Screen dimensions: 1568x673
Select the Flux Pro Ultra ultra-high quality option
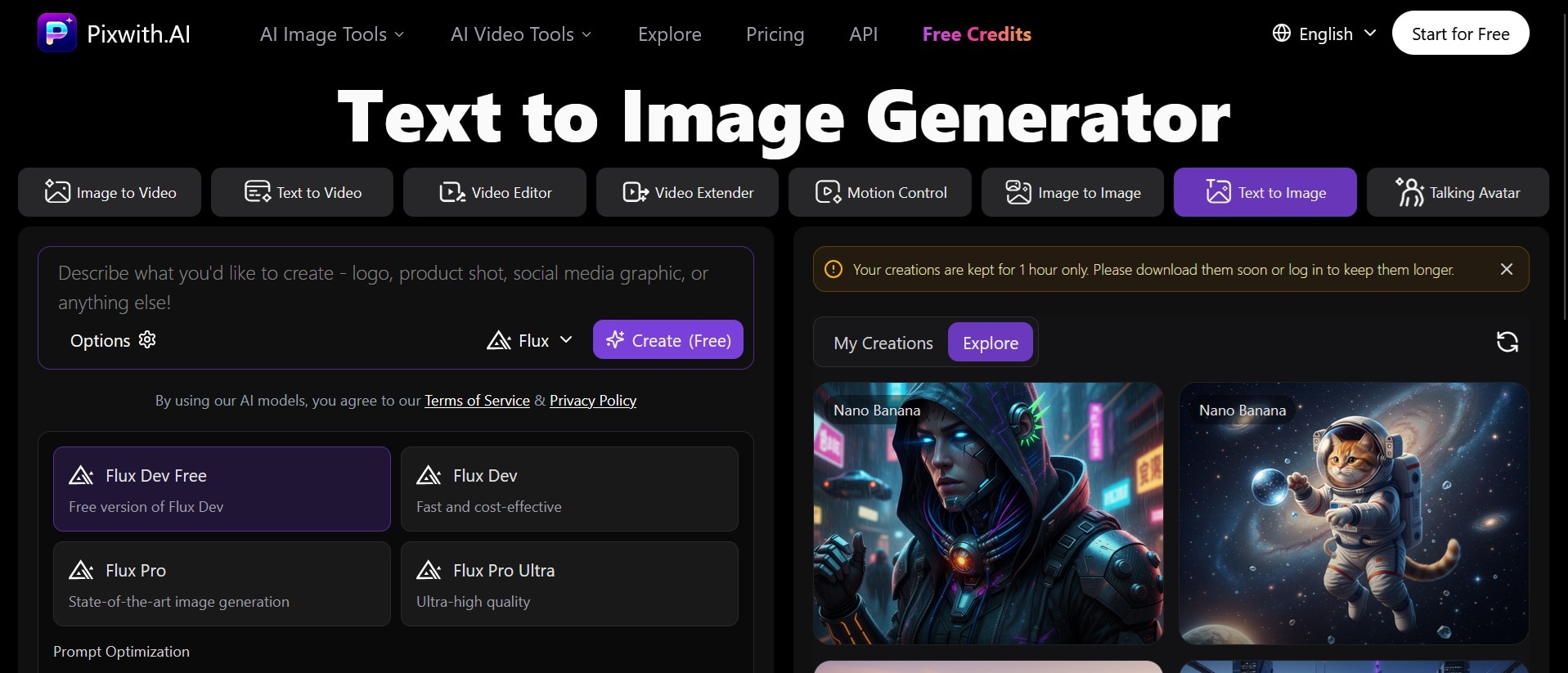point(569,584)
